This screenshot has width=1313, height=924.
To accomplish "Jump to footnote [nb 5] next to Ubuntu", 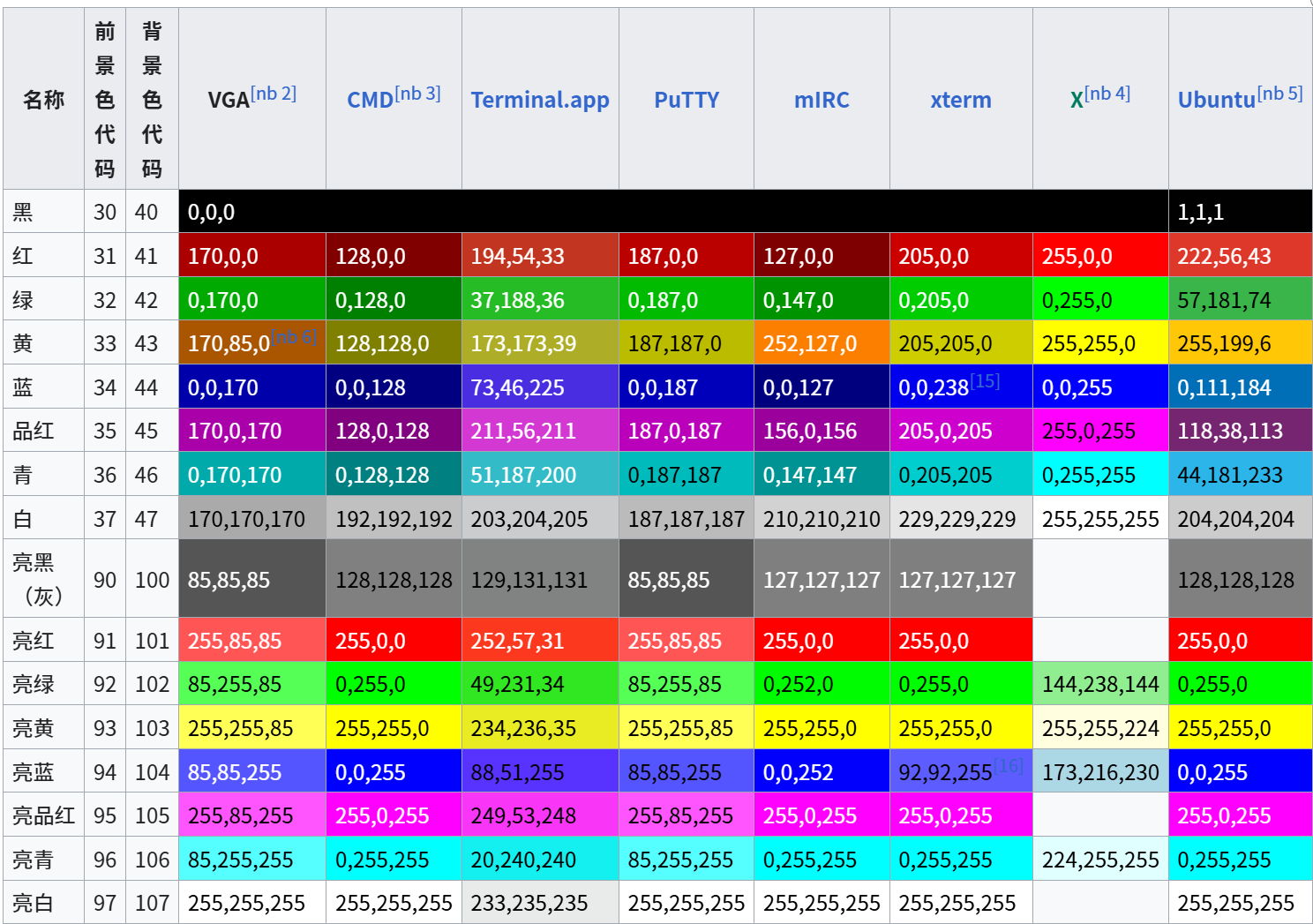I will point(1279,94).
